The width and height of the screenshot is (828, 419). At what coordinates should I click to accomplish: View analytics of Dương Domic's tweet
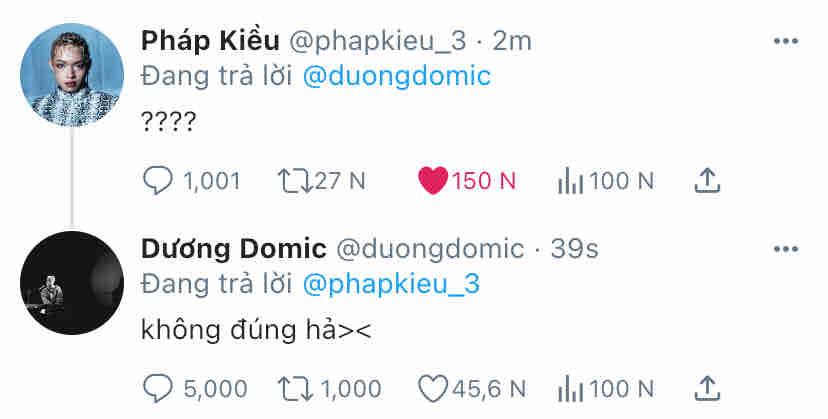coord(570,388)
